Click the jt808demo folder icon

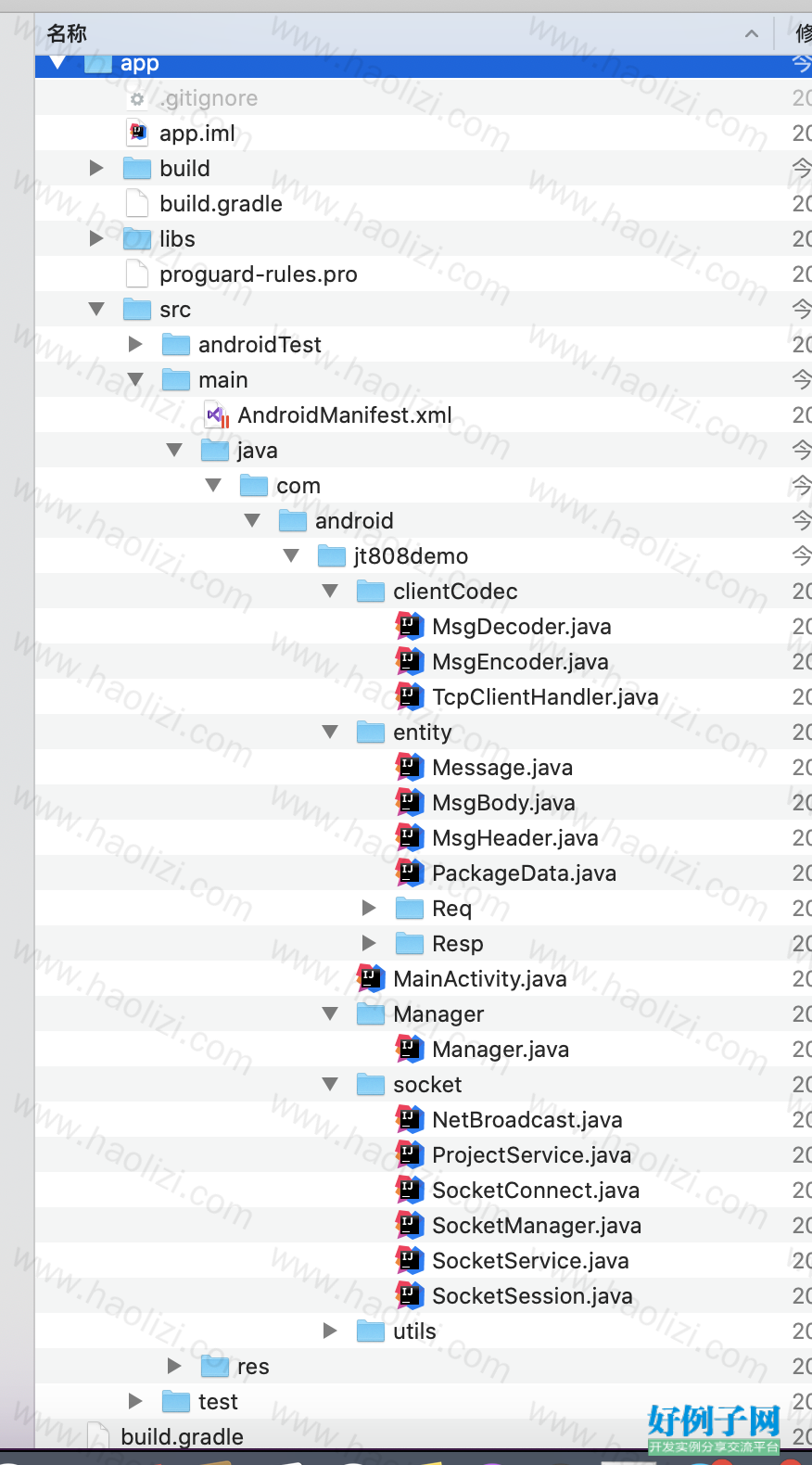332,555
